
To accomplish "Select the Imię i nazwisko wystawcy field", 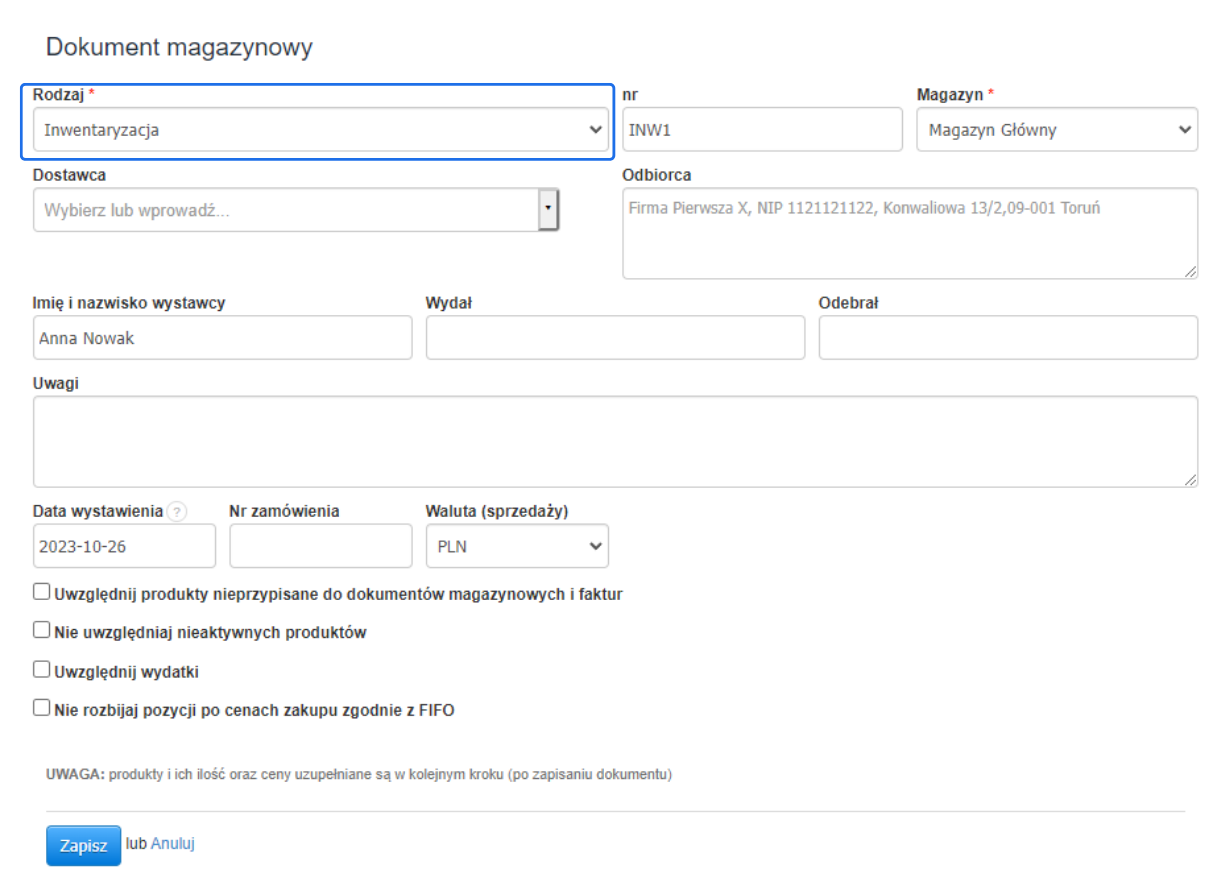I will (x=222, y=338).
